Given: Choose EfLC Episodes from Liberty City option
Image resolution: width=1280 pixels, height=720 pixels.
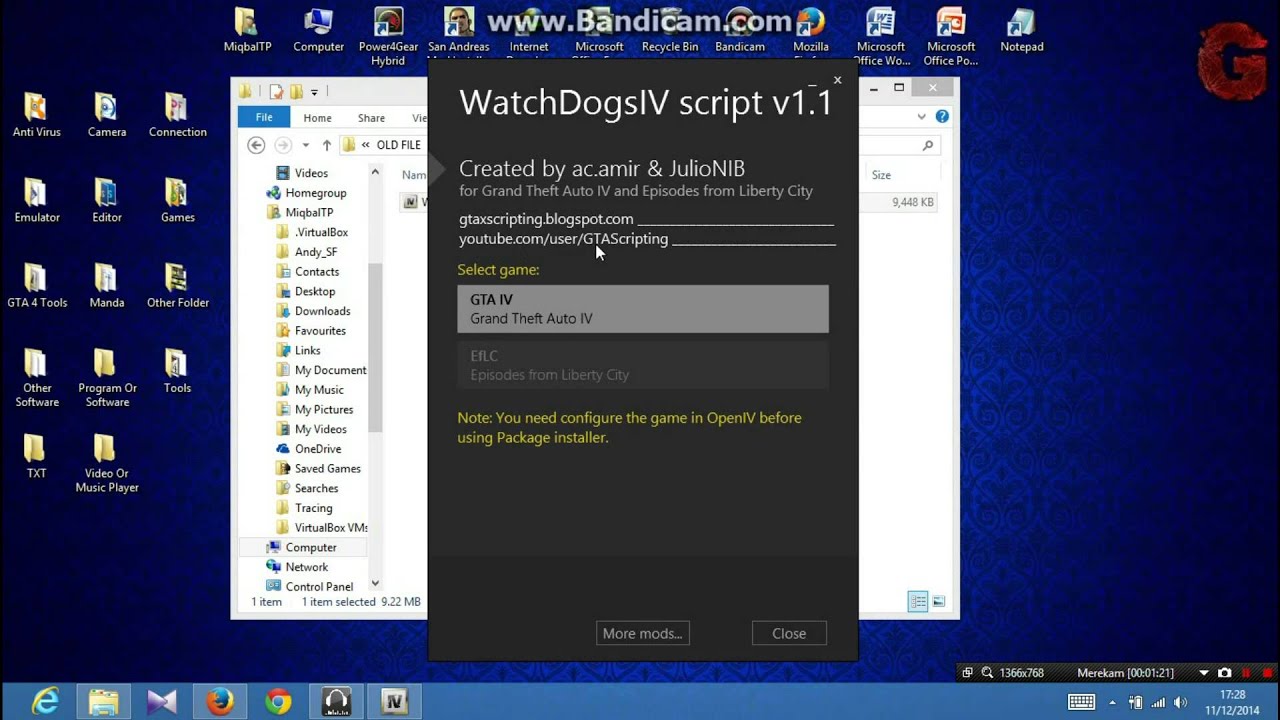Looking at the screenshot, I should point(643,365).
